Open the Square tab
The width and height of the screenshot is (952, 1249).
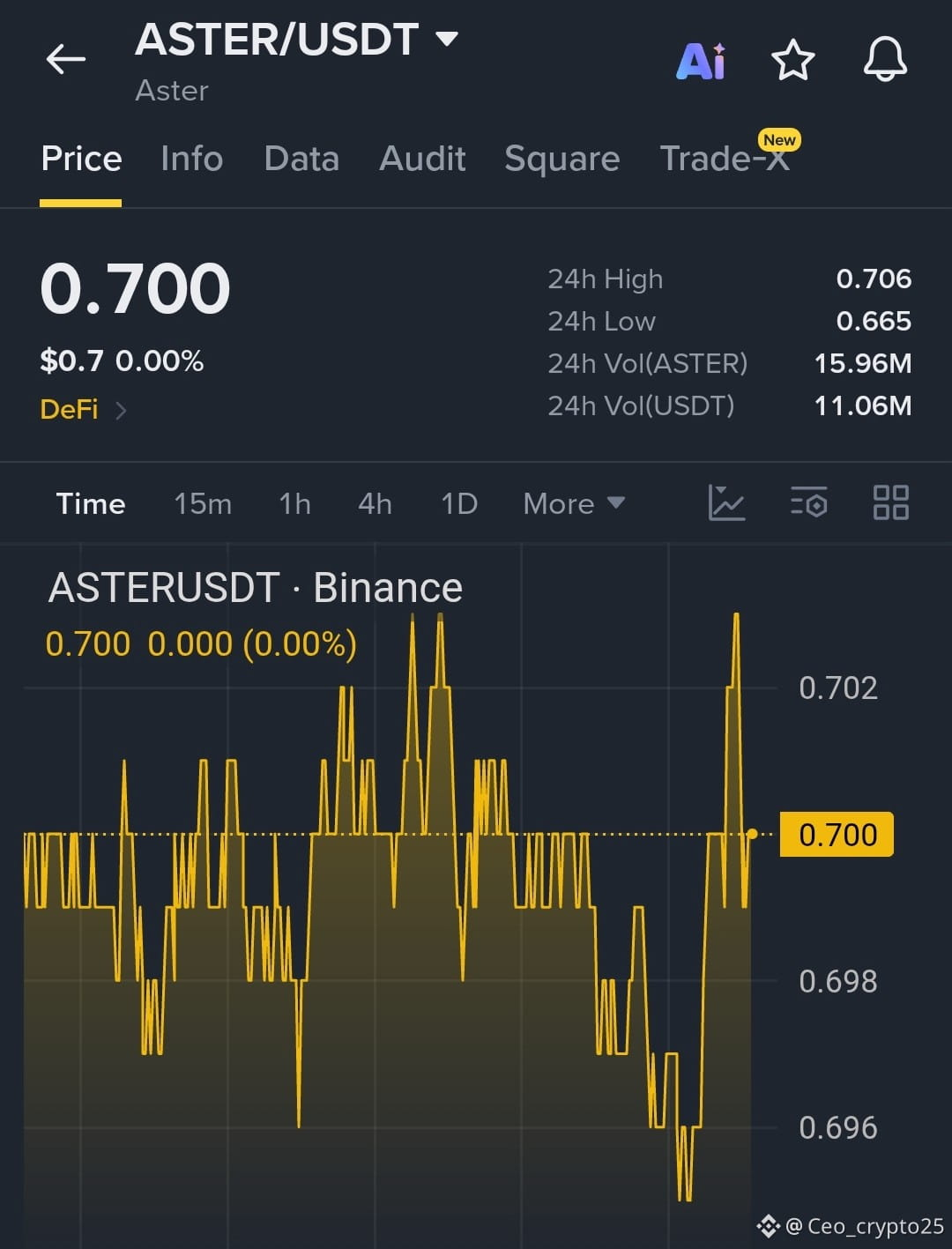coord(562,159)
